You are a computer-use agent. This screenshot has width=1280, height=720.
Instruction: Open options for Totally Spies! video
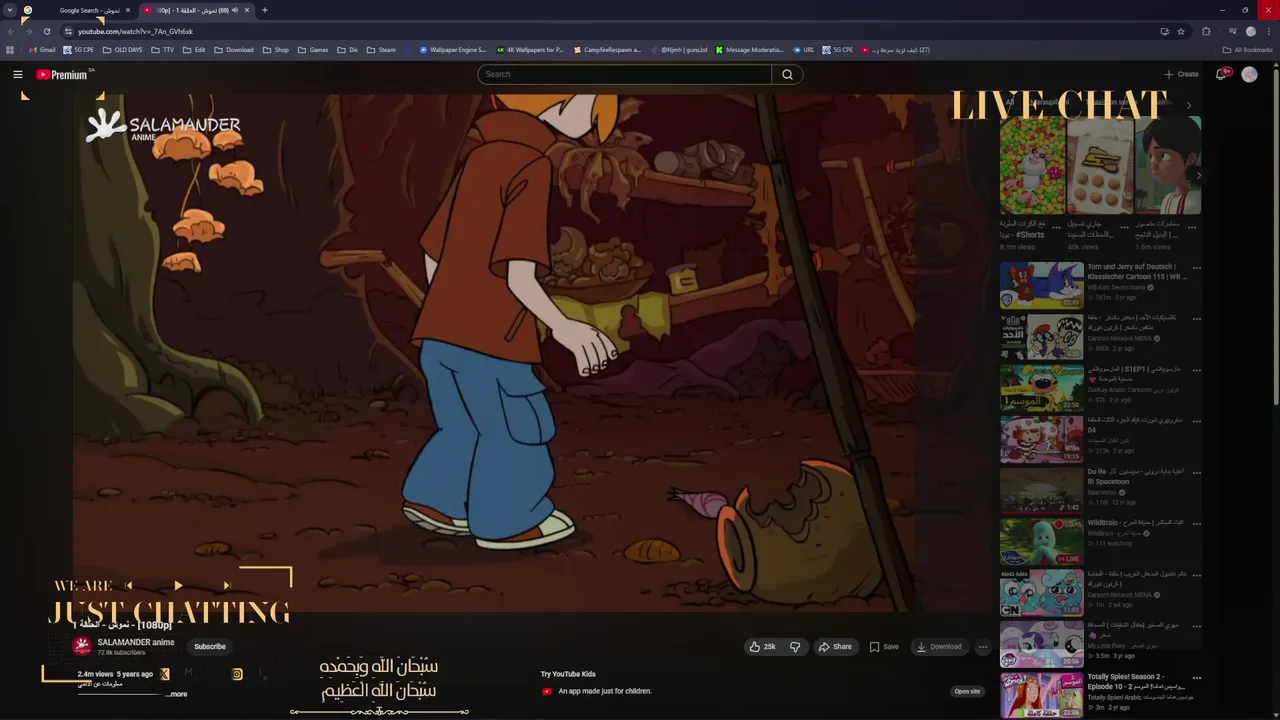click(1196, 678)
